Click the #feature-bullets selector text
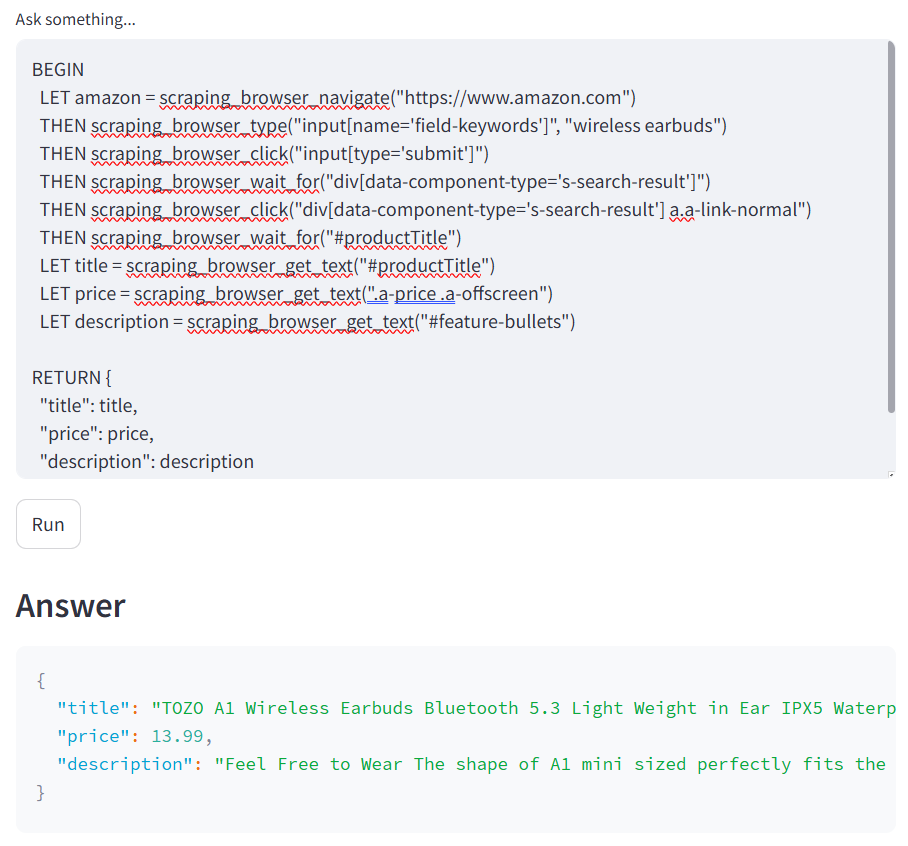 pos(495,322)
